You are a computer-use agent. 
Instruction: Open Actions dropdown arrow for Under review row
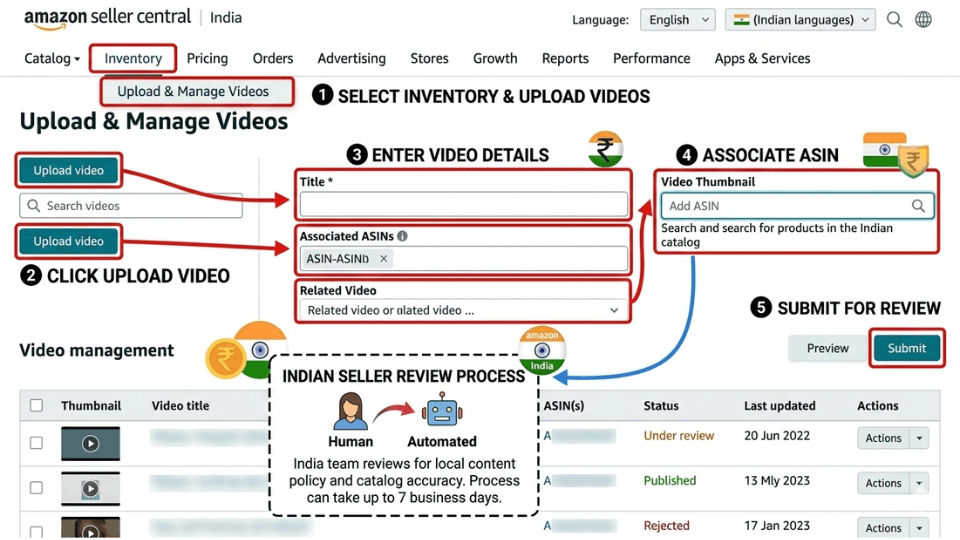(919, 438)
